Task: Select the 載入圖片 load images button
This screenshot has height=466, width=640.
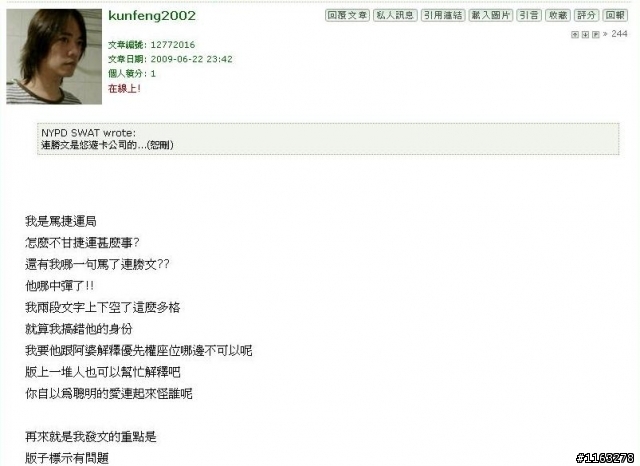Action: tap(491, 16)
